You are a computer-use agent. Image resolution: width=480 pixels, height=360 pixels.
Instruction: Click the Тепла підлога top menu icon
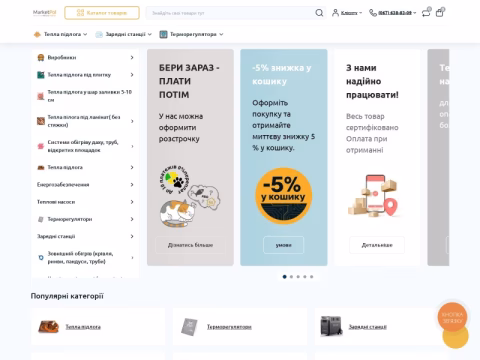coord(37,34)
